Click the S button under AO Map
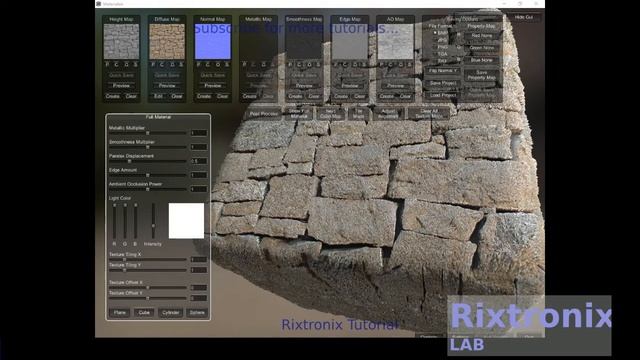This screenshot has height=360, width=640. pos(410,64)
